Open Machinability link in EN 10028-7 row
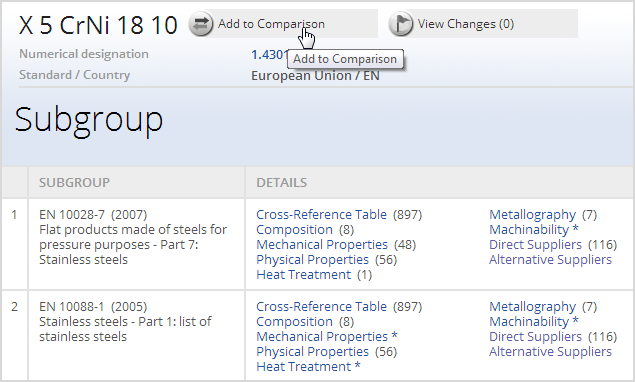The width and height of the screenshot is (635, 382). pyautogui.click(x=529, y=229)
